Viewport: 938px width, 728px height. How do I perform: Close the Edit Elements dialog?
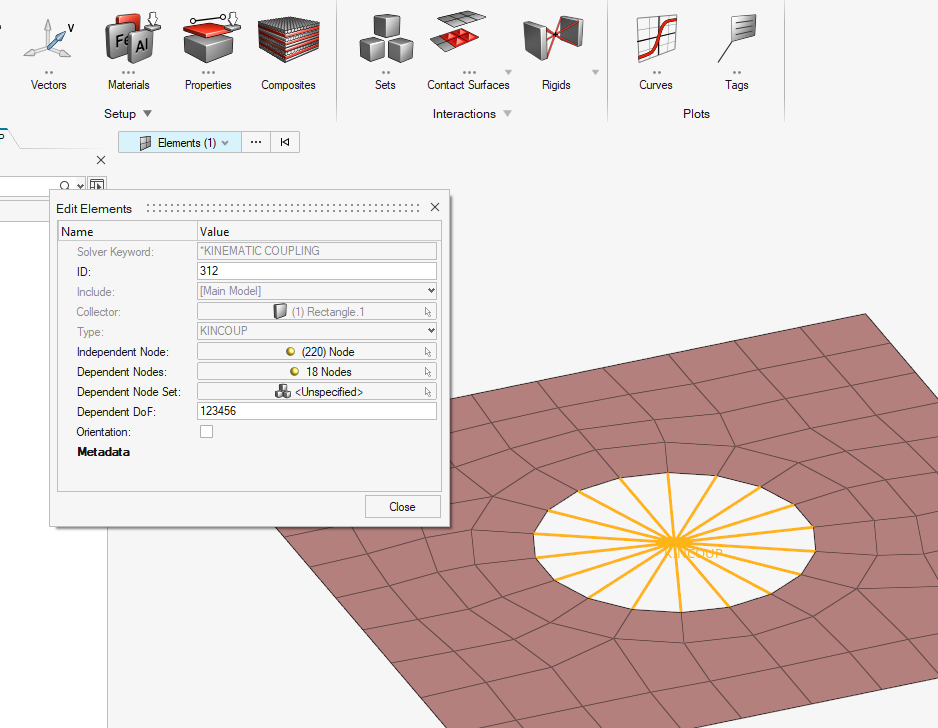tap(435, 207)
